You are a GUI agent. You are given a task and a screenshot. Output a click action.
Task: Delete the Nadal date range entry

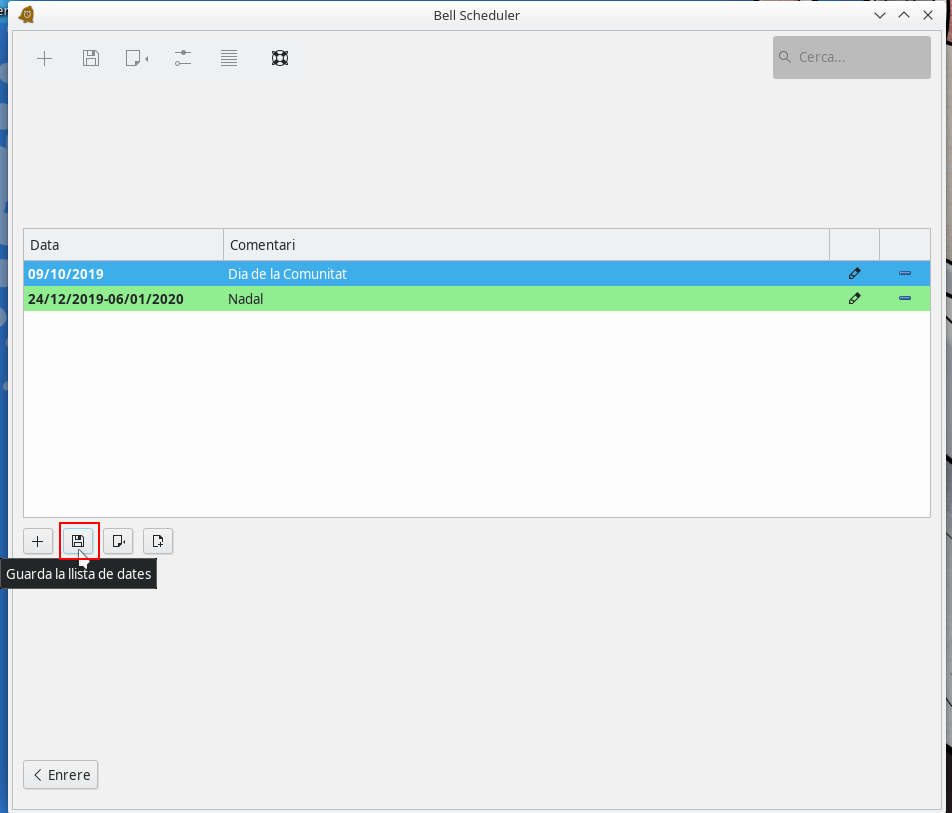tap(905, 298)
